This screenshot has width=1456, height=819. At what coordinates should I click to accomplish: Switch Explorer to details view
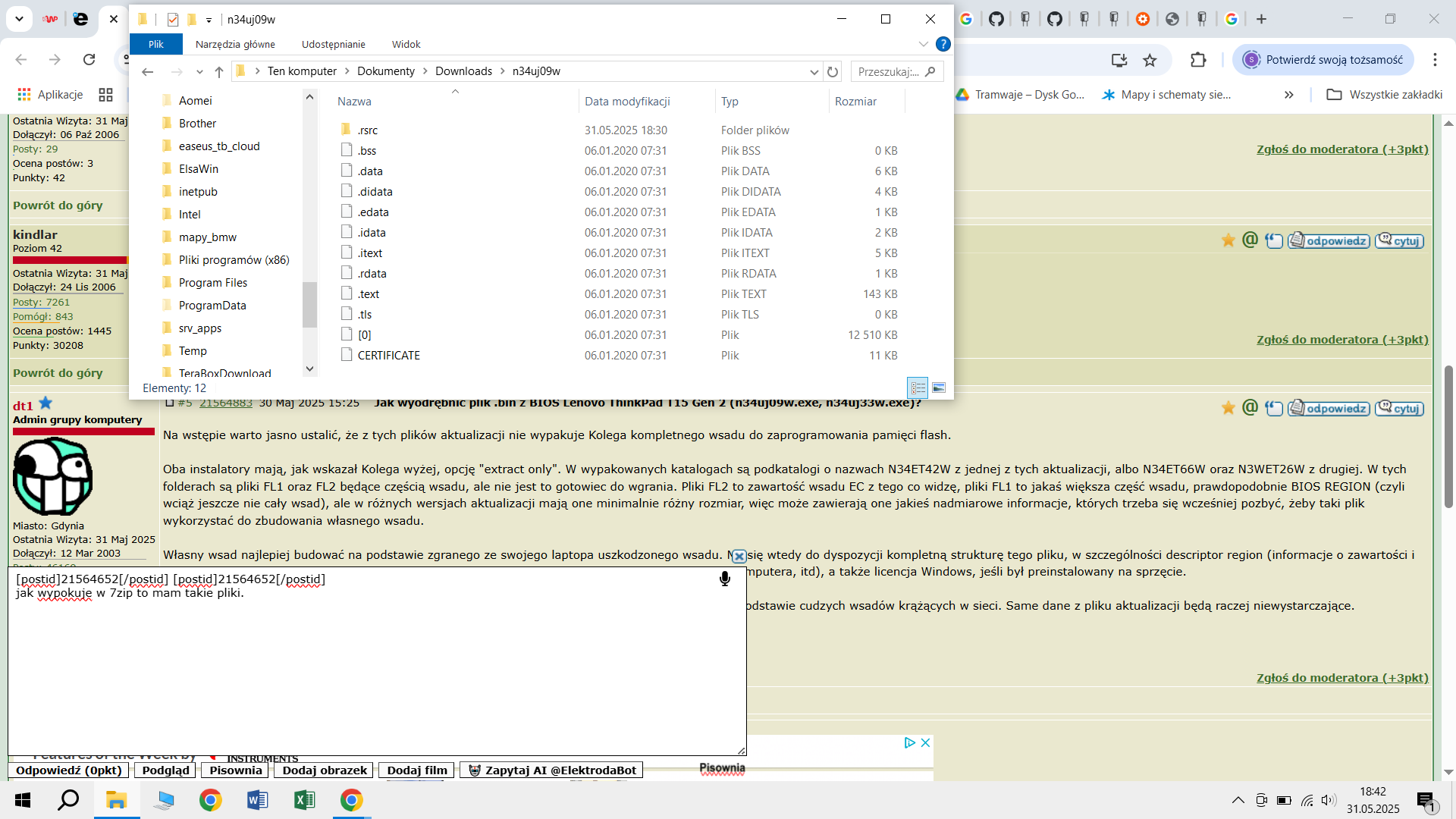pos(918,388)
